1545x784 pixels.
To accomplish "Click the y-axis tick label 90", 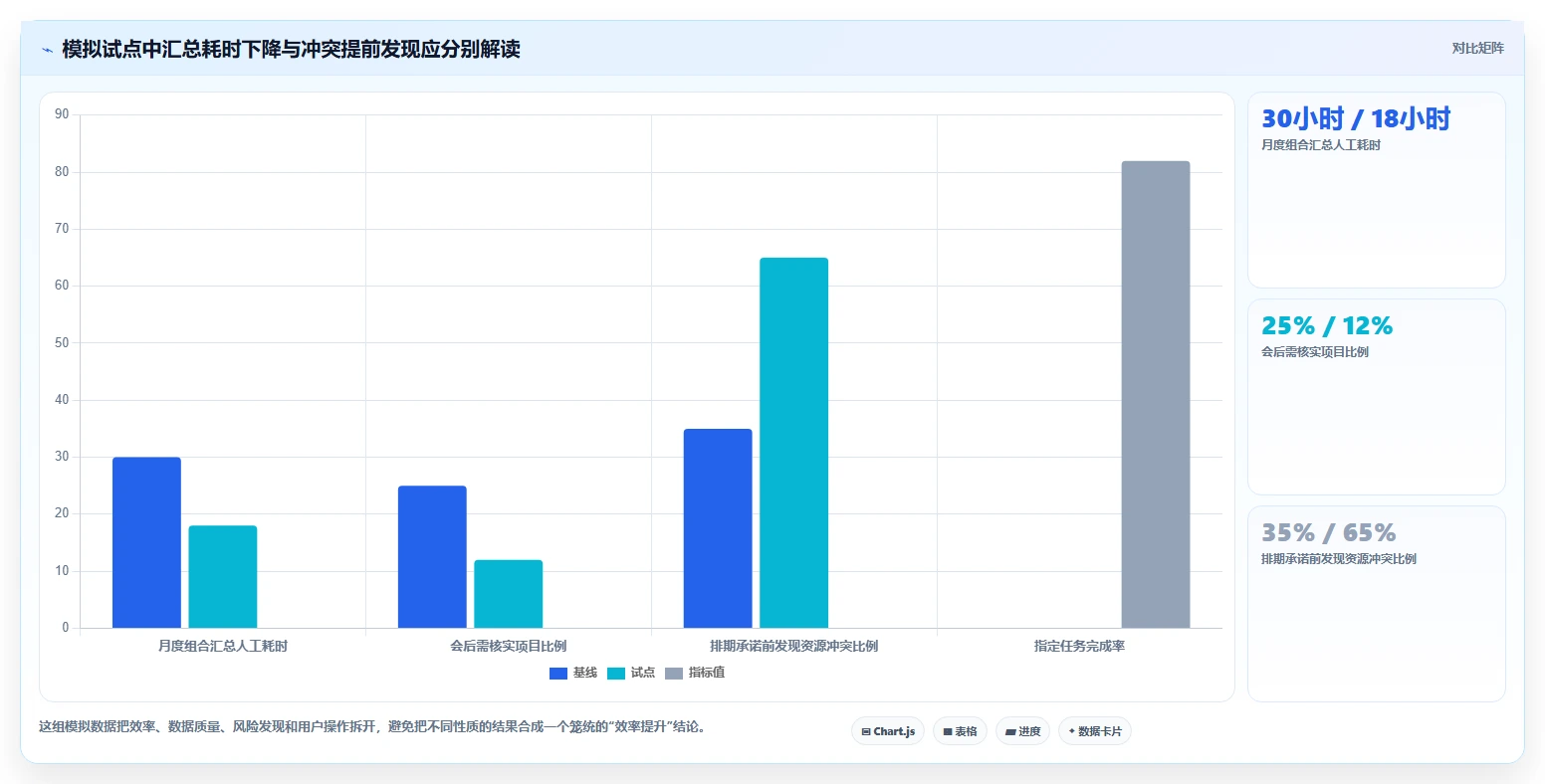I will pyautogui.click(x=62, y=114).
